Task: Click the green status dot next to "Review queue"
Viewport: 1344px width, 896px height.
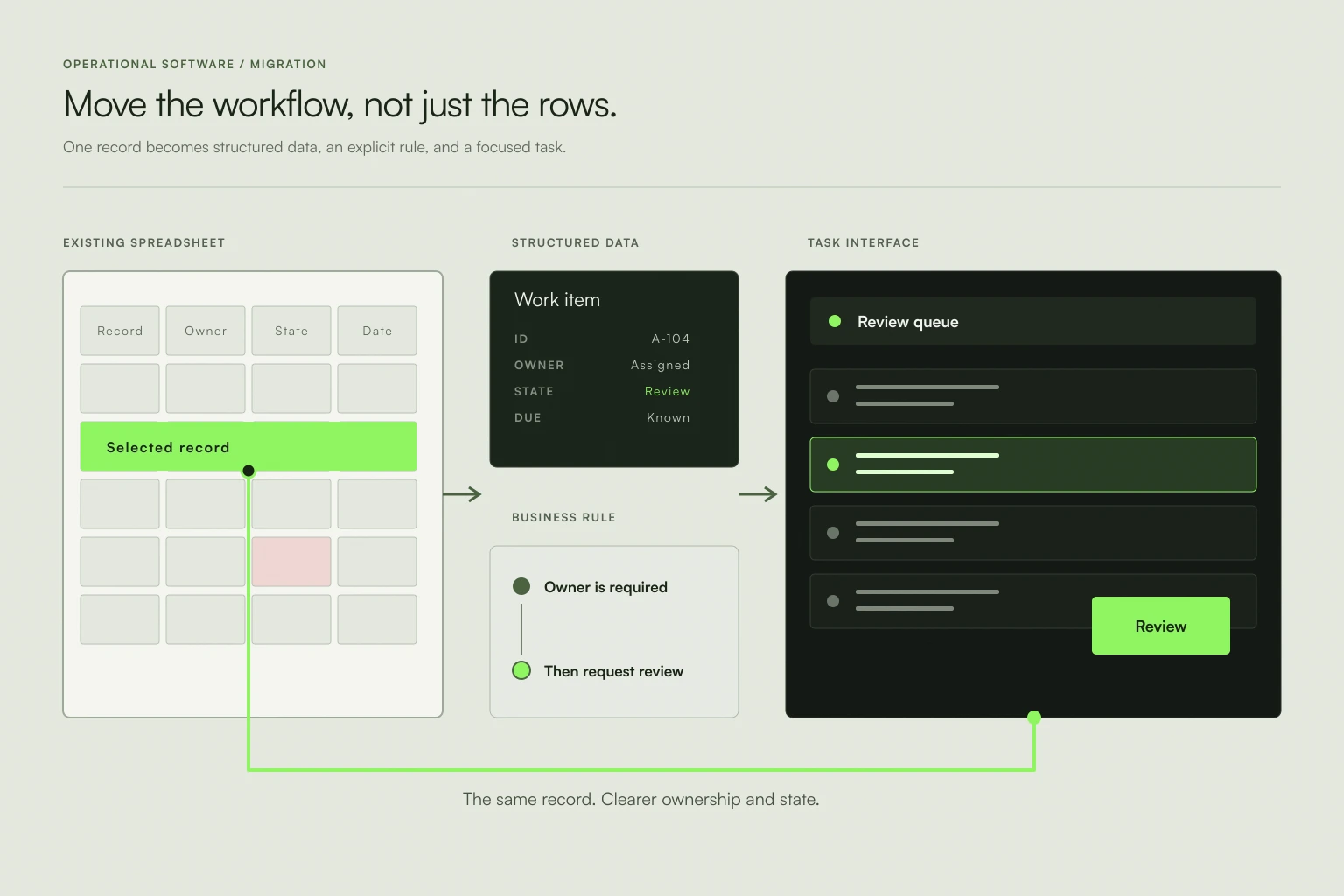Action: [835, 321]
